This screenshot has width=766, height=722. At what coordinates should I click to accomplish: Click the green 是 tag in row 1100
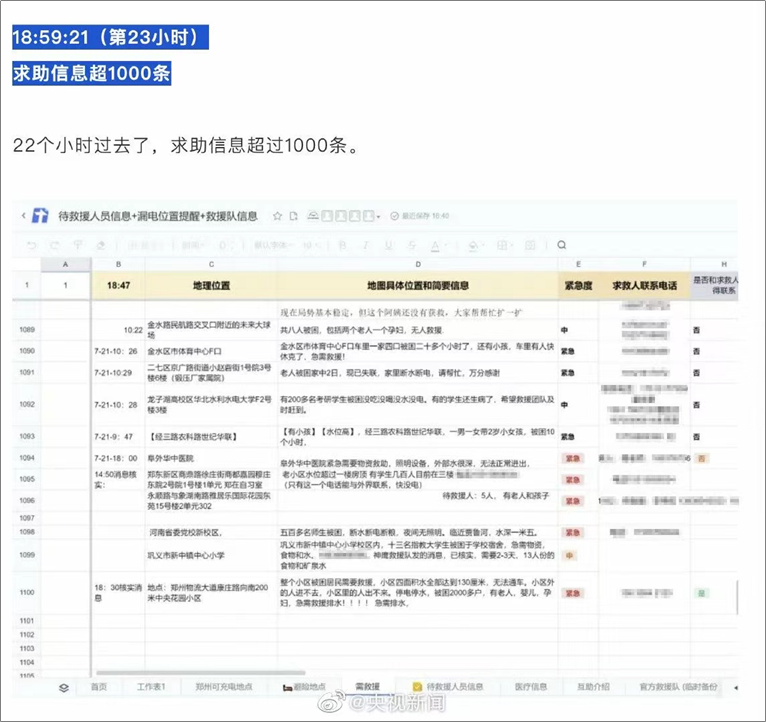point(702,593)
